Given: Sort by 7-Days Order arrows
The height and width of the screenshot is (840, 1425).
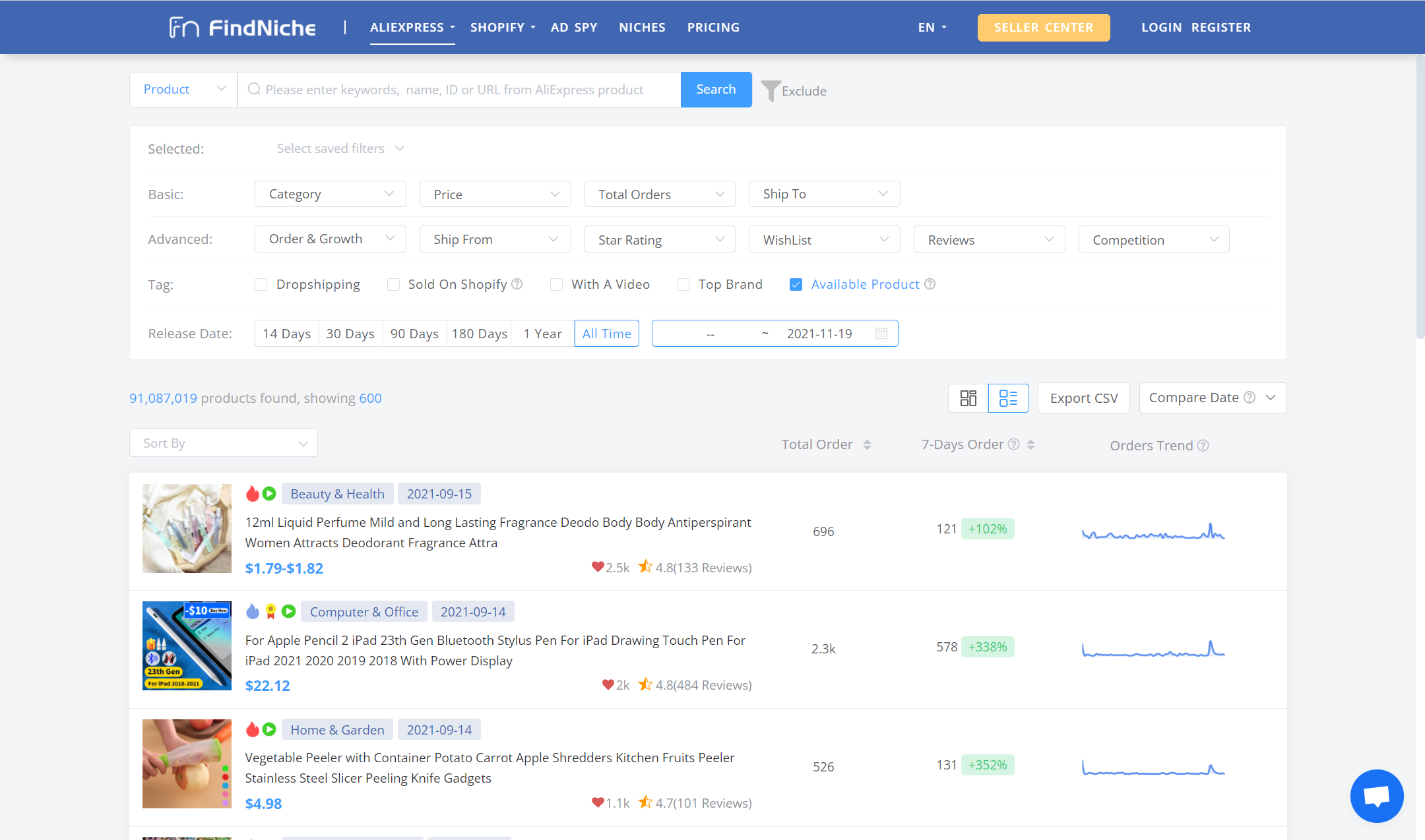Looking at the screenshot, I should [1030, 445].
